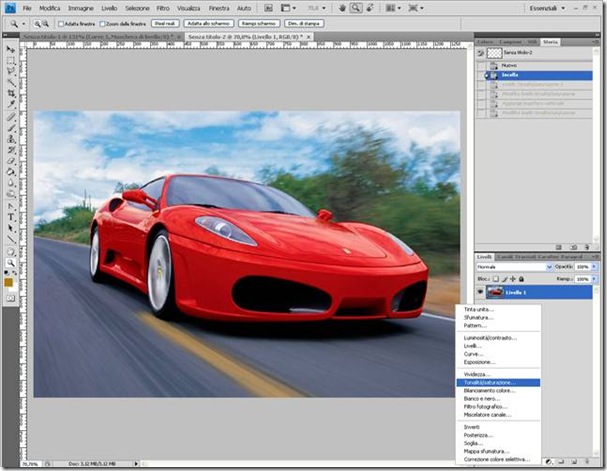
Task: Click the delete state trash icon in History panel
Action: pyautogui.click(x=587, y=247)
